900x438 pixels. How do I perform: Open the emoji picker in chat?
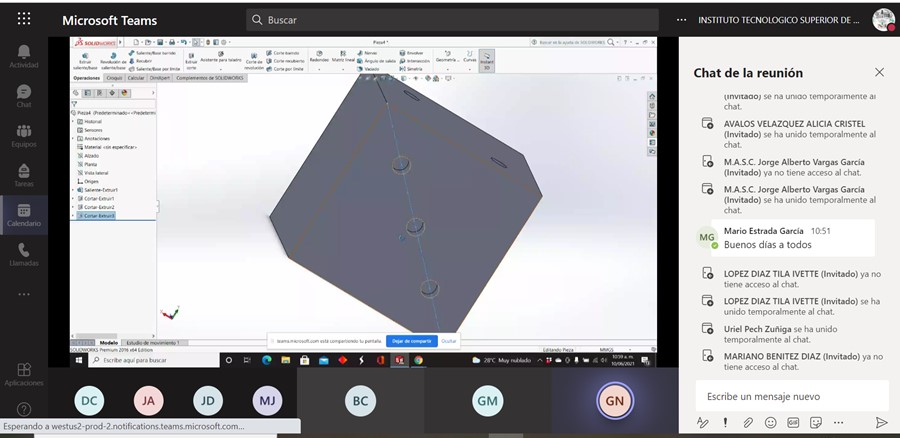pos(770,423)
